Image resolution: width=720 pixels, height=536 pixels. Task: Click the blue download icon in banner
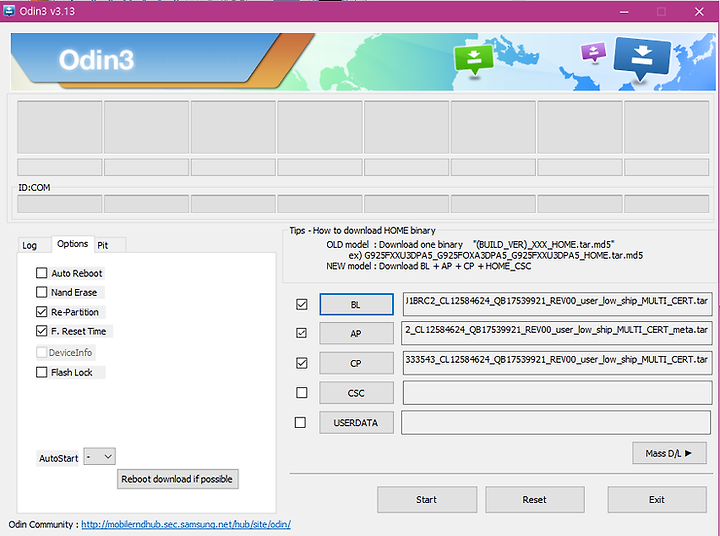pyautogui.click(x=641, y=57)
